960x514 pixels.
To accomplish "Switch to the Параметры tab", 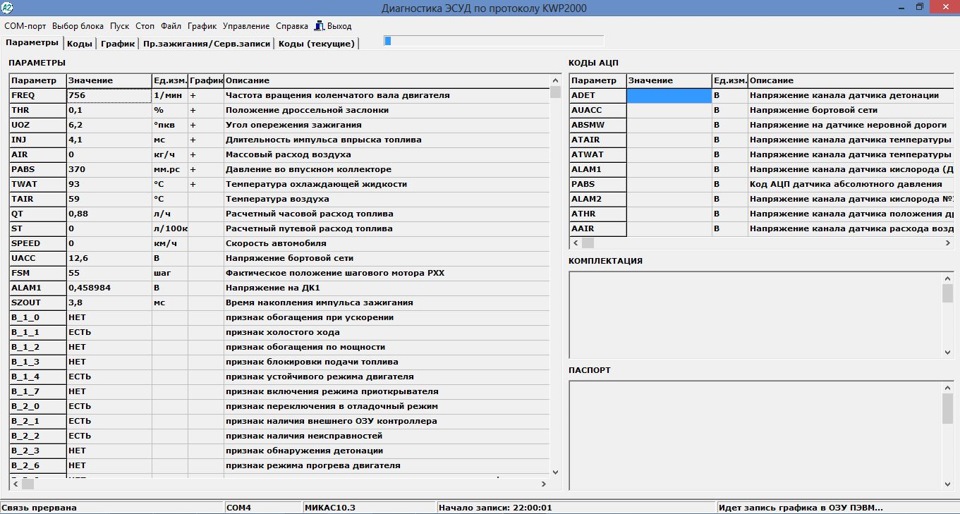I will 32,43.
